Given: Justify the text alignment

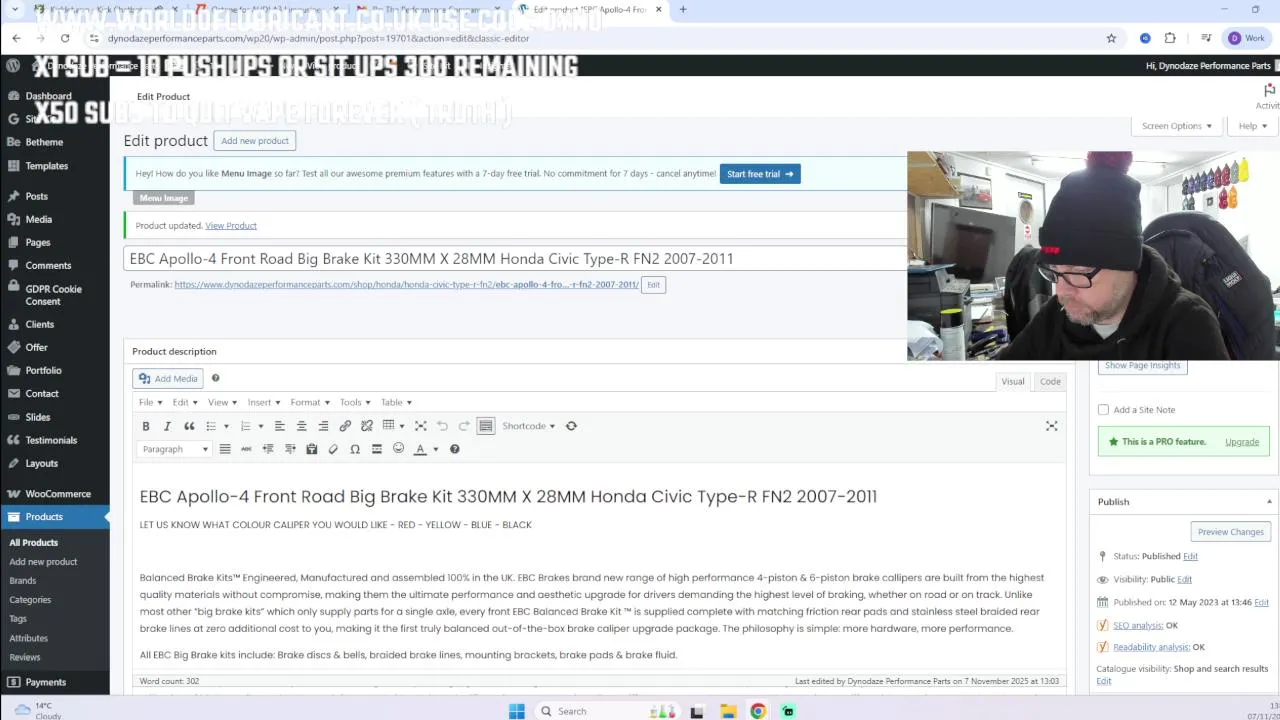Looking at the screenshot, I should 225,449.
